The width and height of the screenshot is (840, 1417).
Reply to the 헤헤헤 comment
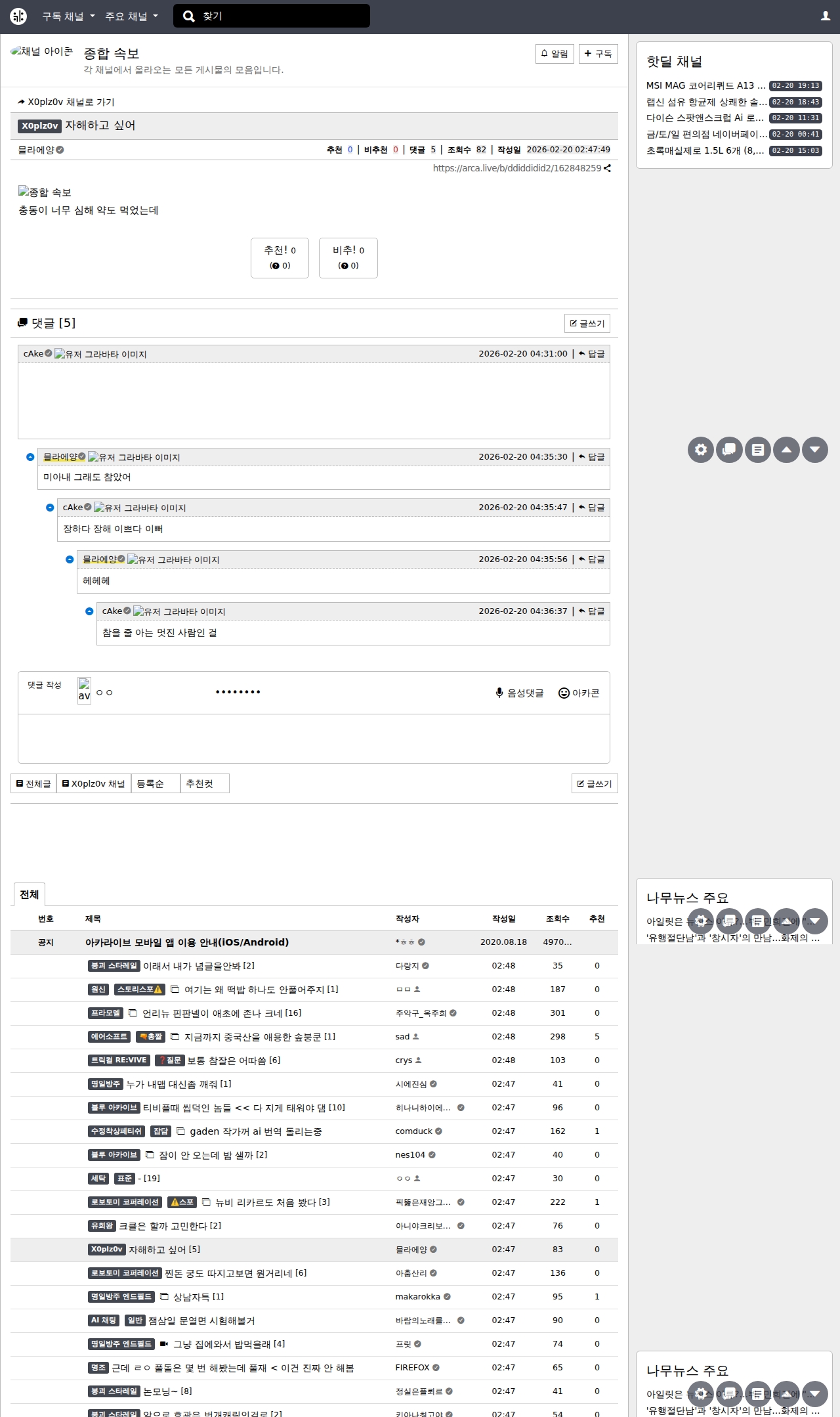591,559
